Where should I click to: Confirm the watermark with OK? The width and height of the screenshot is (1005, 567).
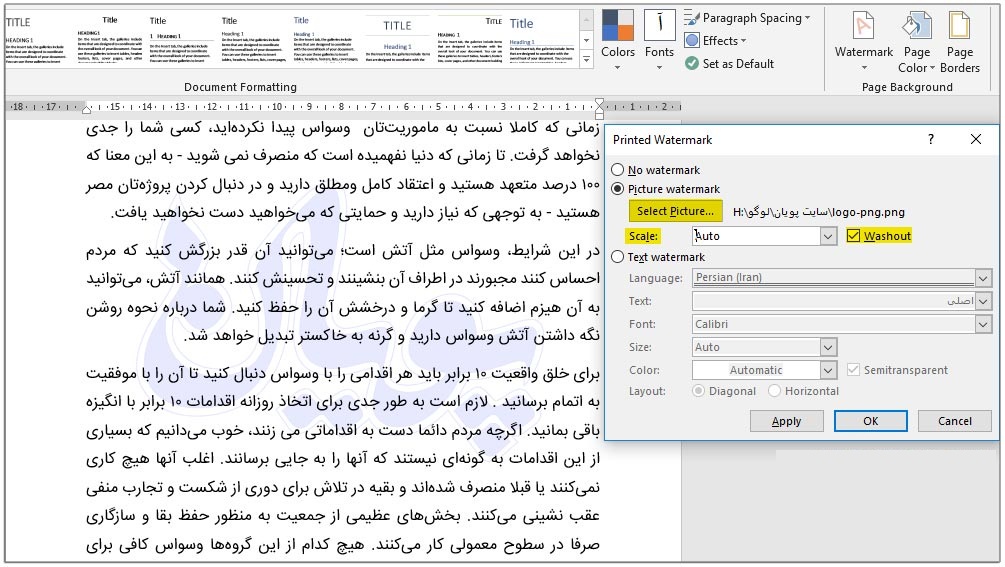870,421
